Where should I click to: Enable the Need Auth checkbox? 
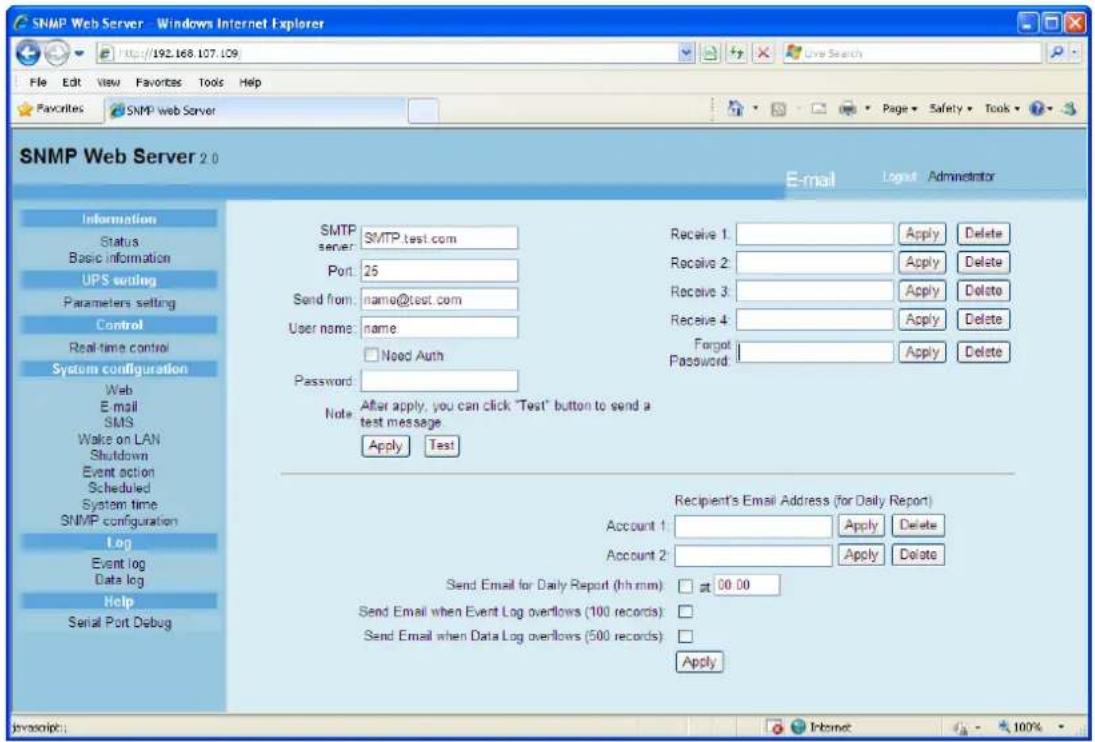[x=371, y=356]
